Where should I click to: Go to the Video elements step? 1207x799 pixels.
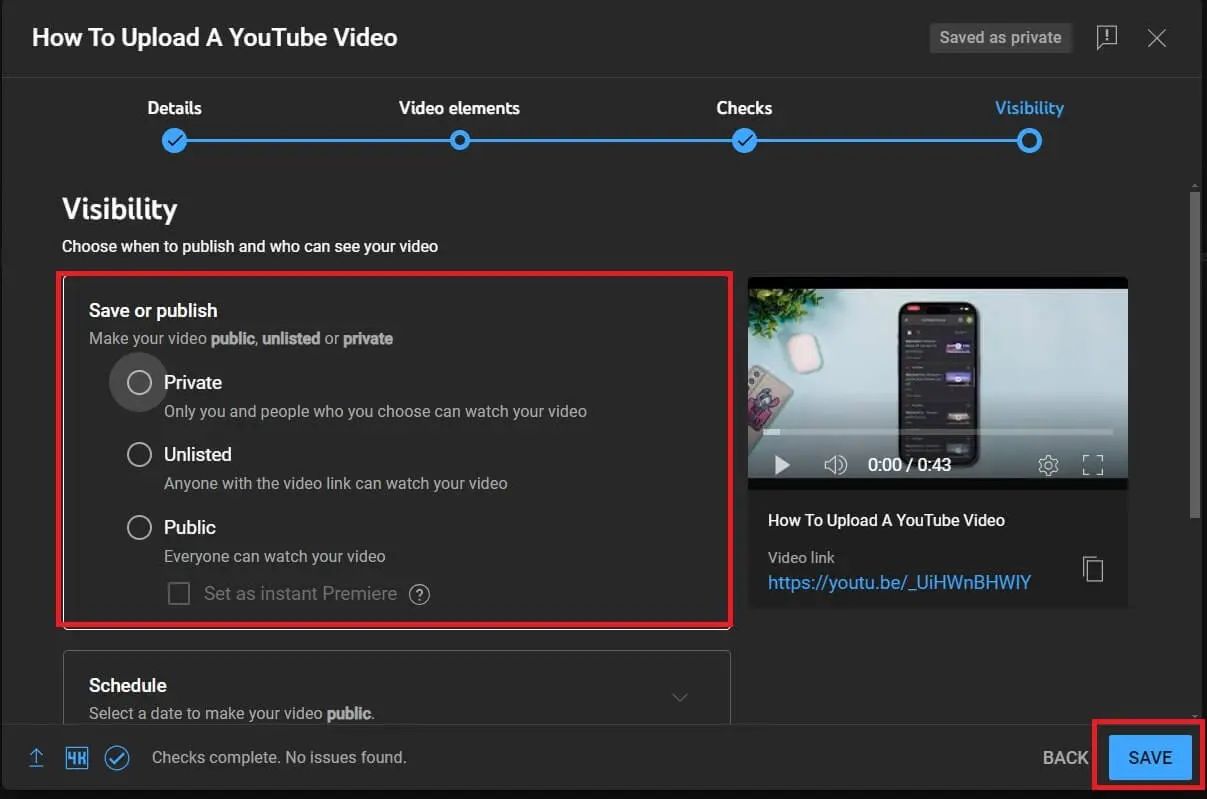point(459,124)
